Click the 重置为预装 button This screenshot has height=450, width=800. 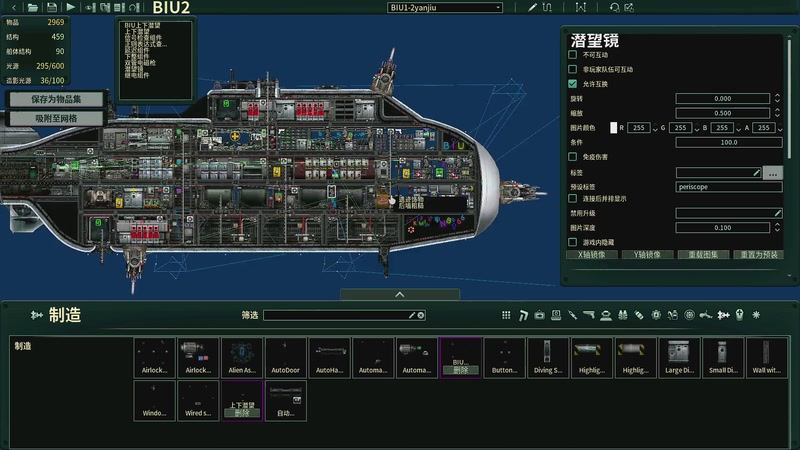759,255
